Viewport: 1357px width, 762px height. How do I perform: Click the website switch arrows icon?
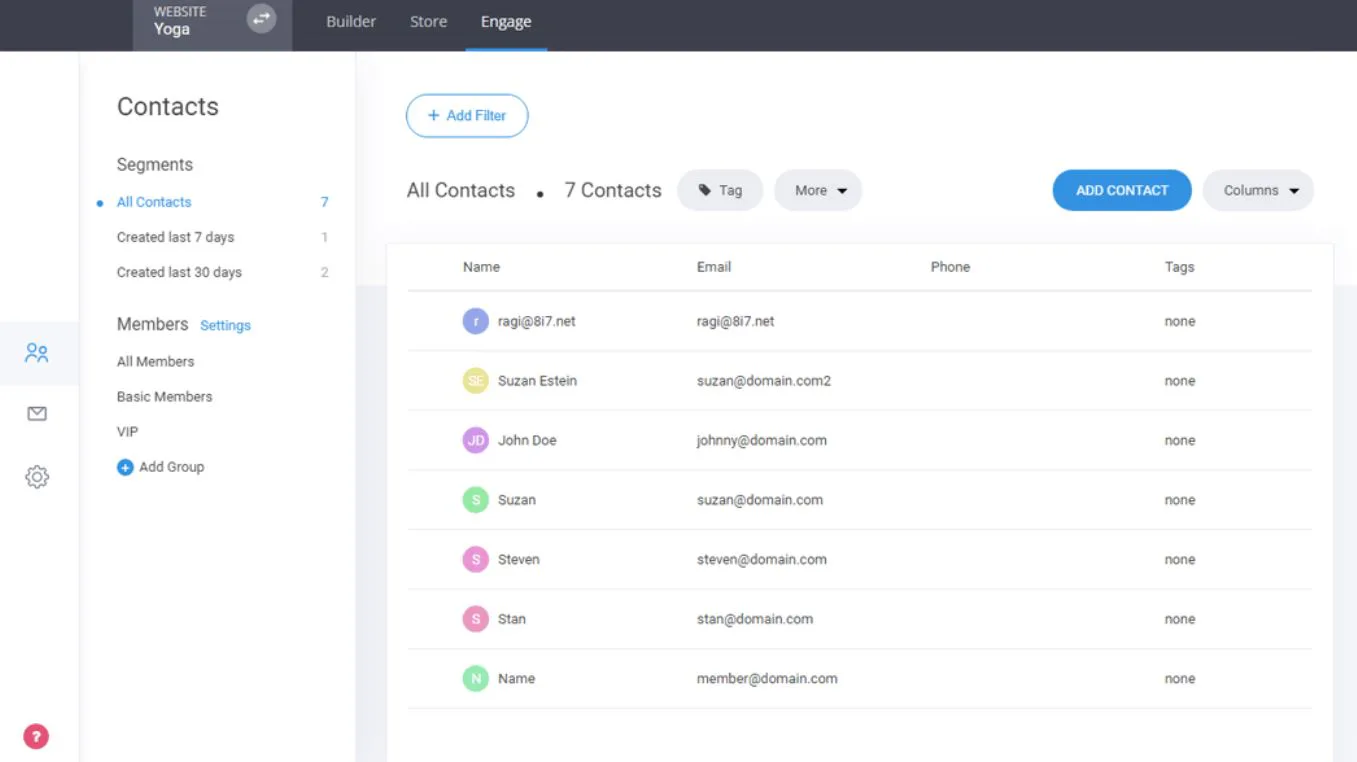261,19
